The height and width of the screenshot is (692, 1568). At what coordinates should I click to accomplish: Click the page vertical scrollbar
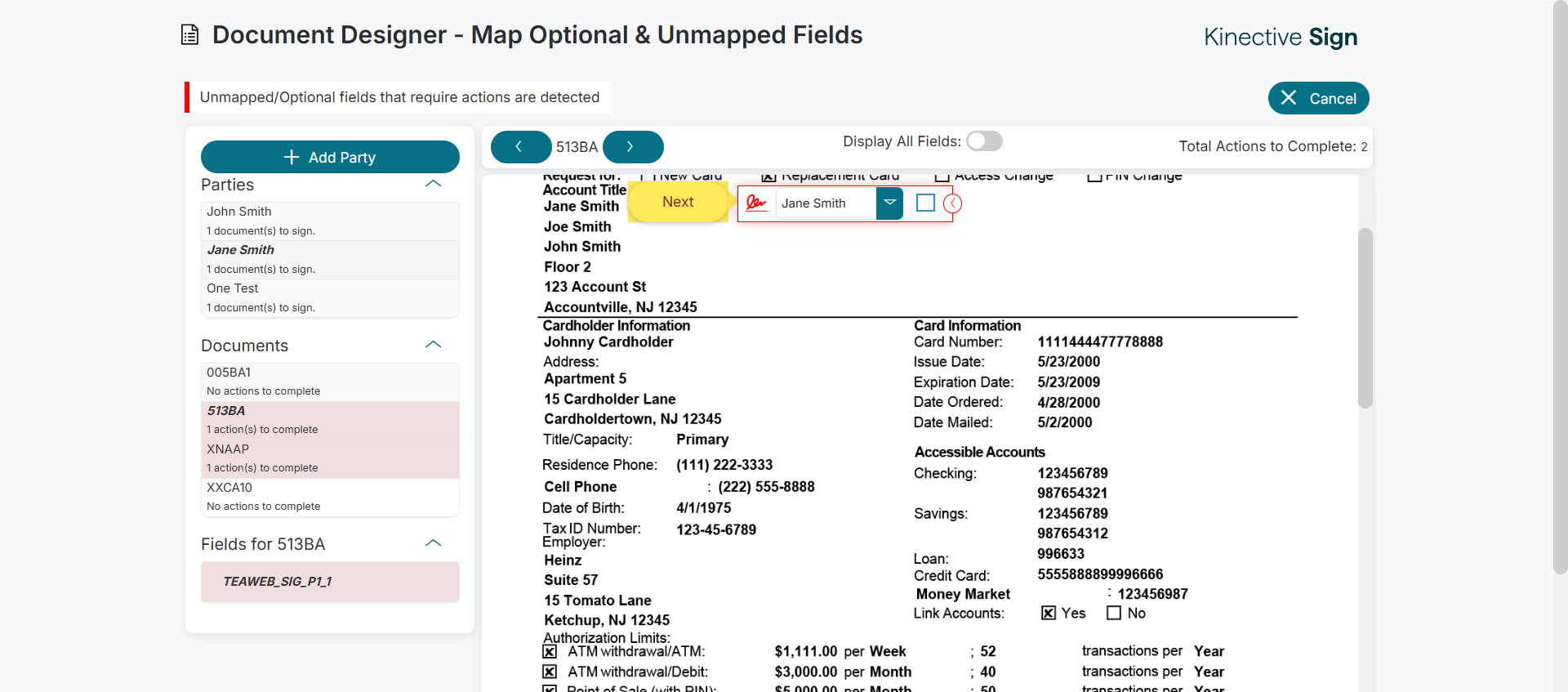tap(1558, 286)
